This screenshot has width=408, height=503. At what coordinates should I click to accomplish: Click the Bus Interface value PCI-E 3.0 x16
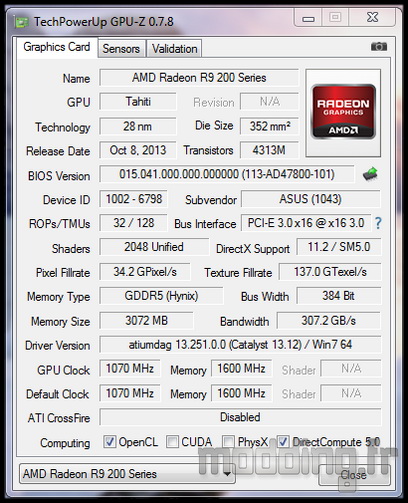[306, 223]
